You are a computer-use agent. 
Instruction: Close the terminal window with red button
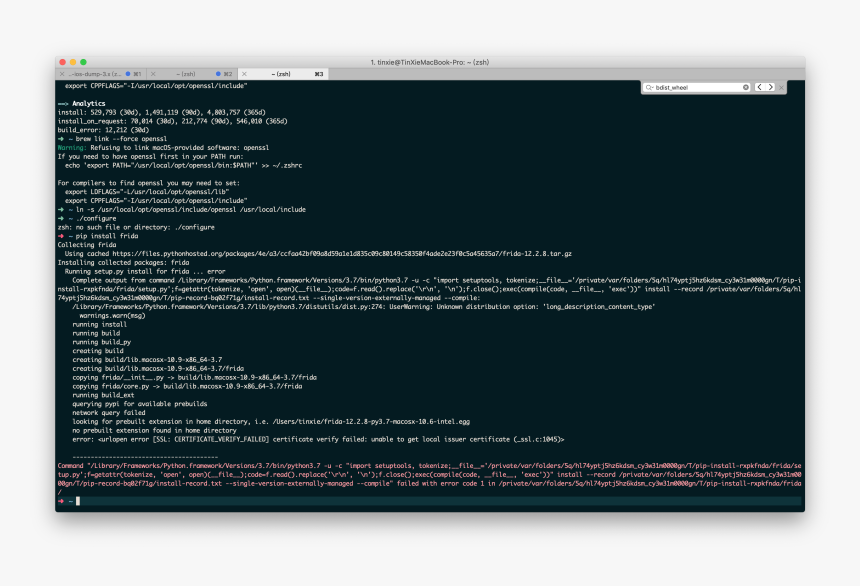pyautogui.click(x=63, y=62)
